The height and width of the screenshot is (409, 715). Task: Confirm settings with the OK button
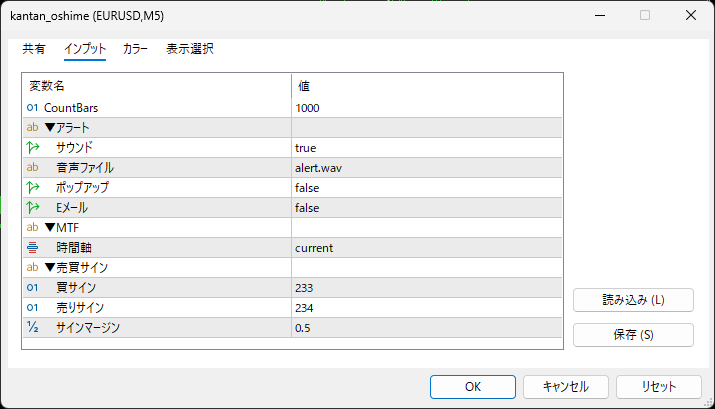point(472,387)
